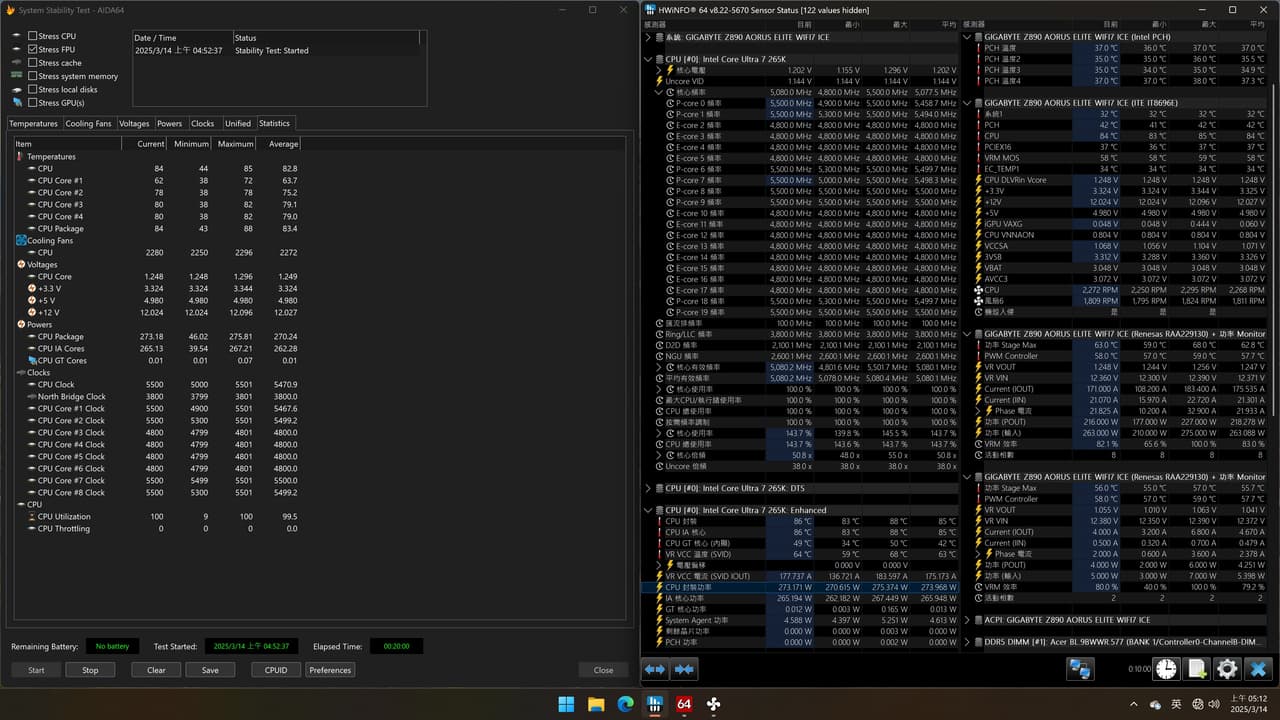Click the HWiNFO title bar app icon
The width and height of the screenshot is (1280, 720).
[x=650, y=9]
